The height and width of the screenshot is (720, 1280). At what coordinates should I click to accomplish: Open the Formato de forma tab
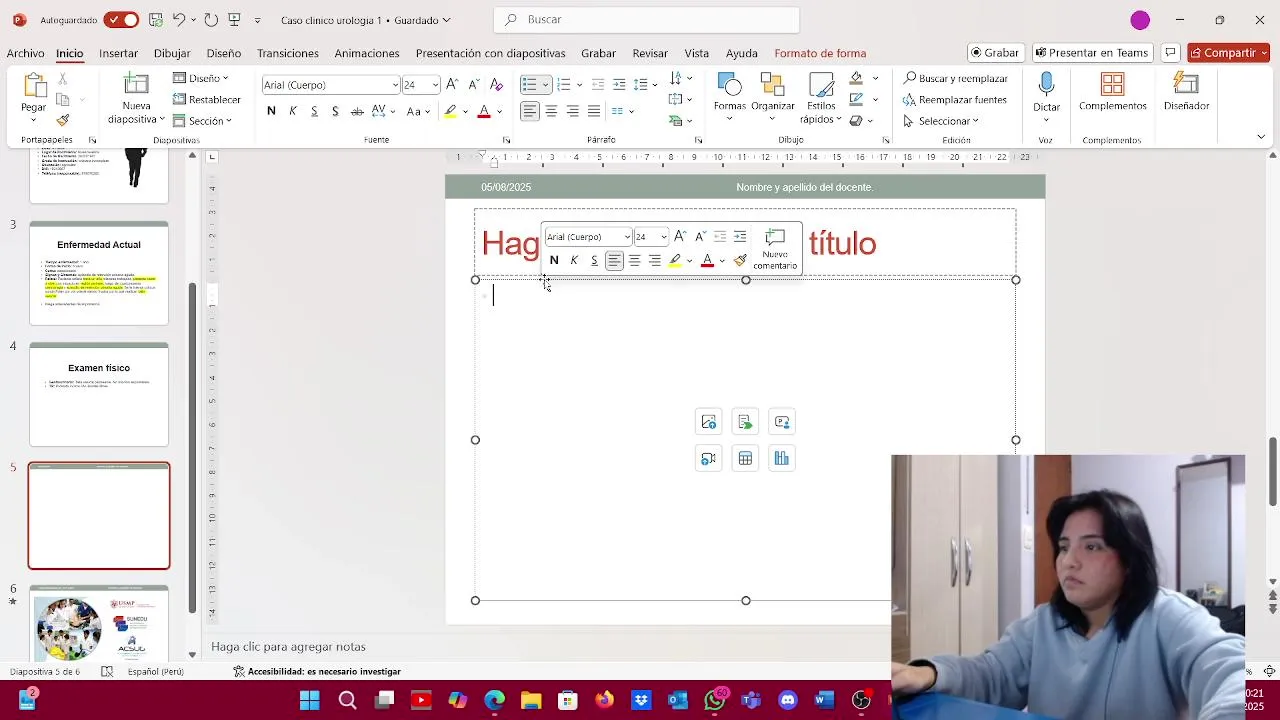[x=820, y=53]
